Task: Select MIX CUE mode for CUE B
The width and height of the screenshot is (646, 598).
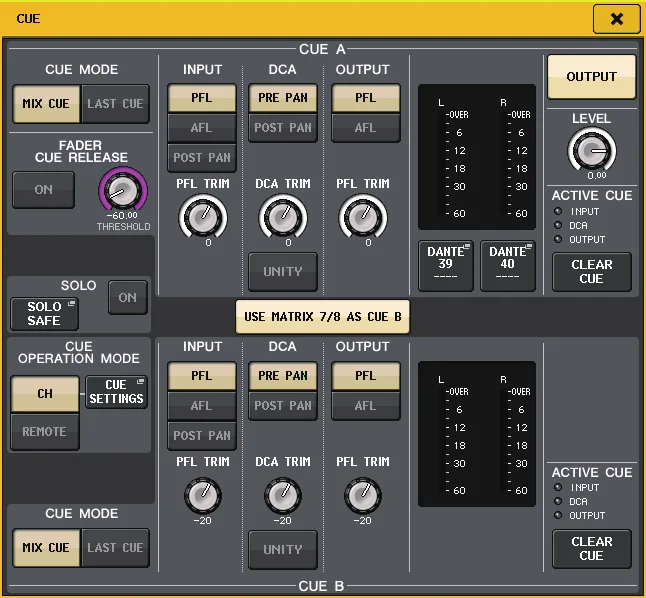Action: tap(46, 548)
